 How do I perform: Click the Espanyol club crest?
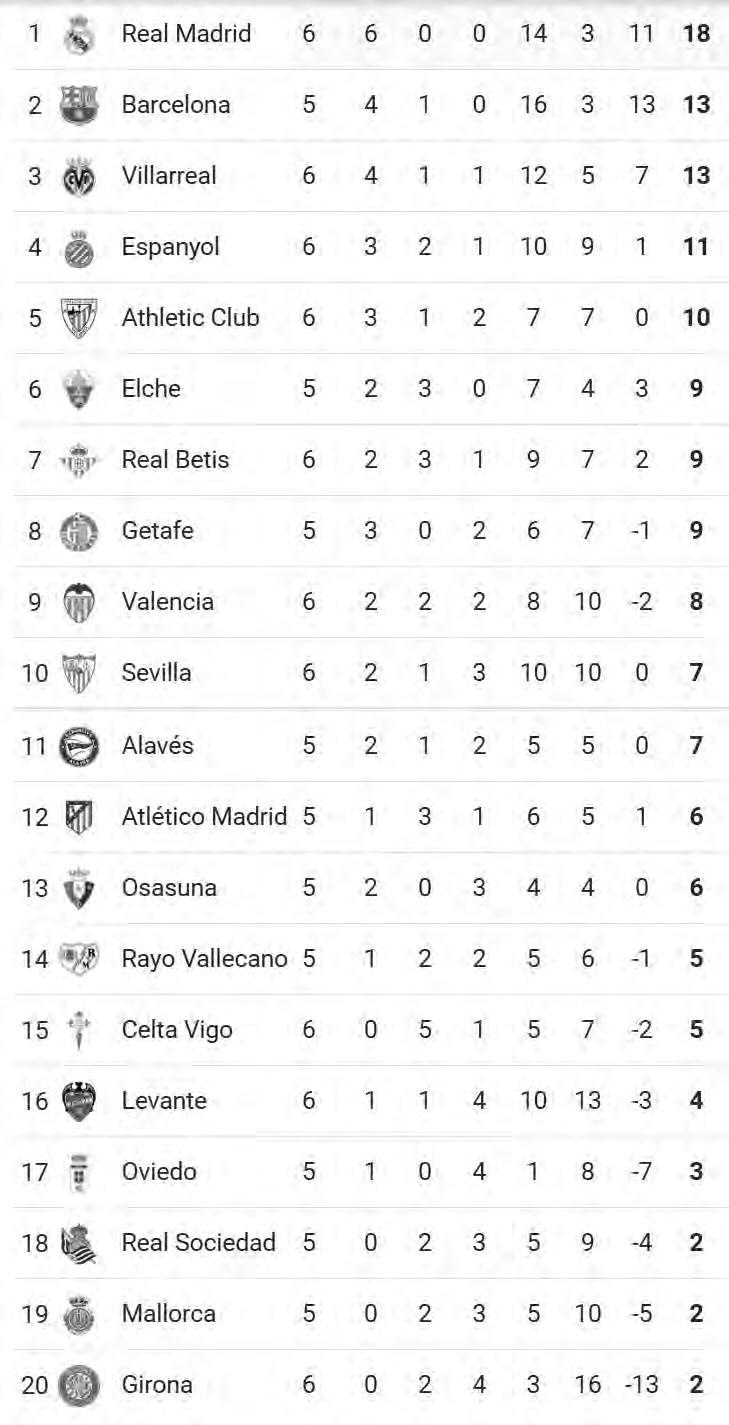(x=78, y=248)
